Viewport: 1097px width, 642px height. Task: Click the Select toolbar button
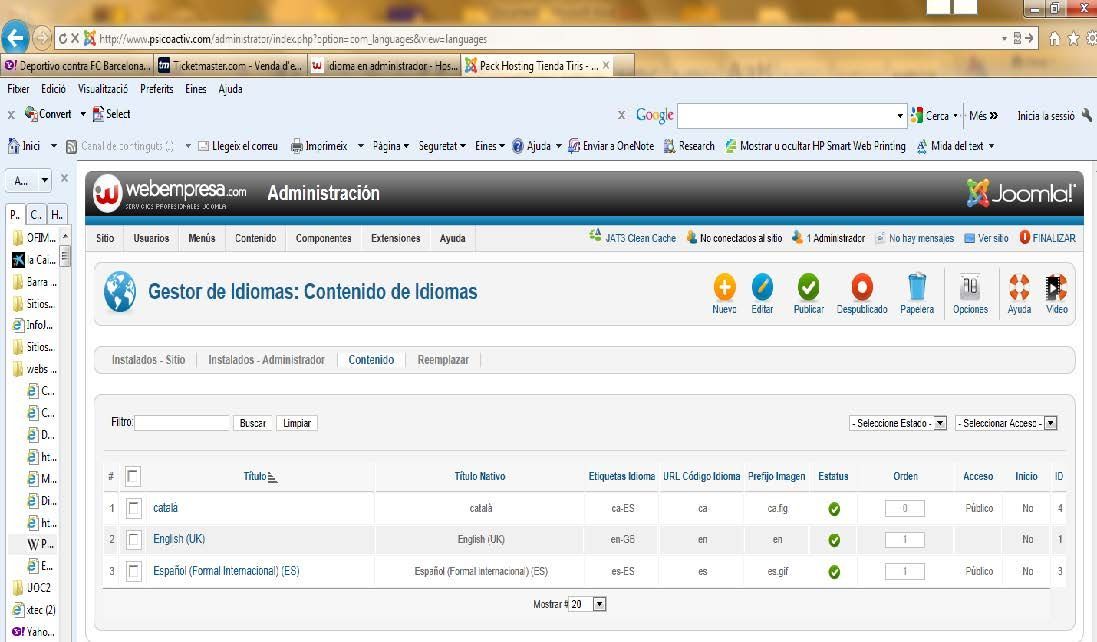[111, 113]
